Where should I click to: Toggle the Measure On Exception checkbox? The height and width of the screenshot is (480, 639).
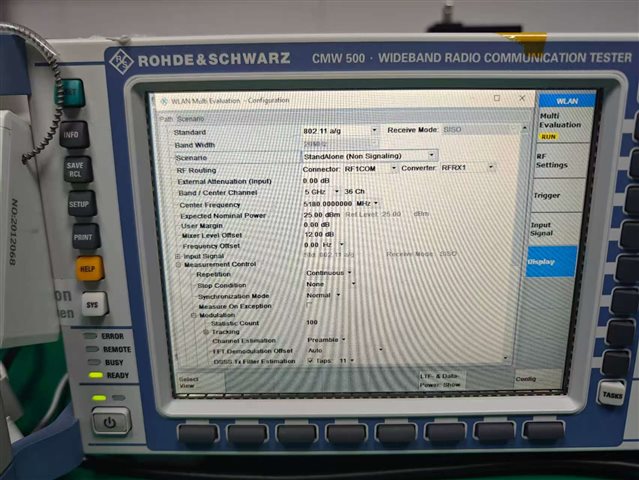(309, 305)
